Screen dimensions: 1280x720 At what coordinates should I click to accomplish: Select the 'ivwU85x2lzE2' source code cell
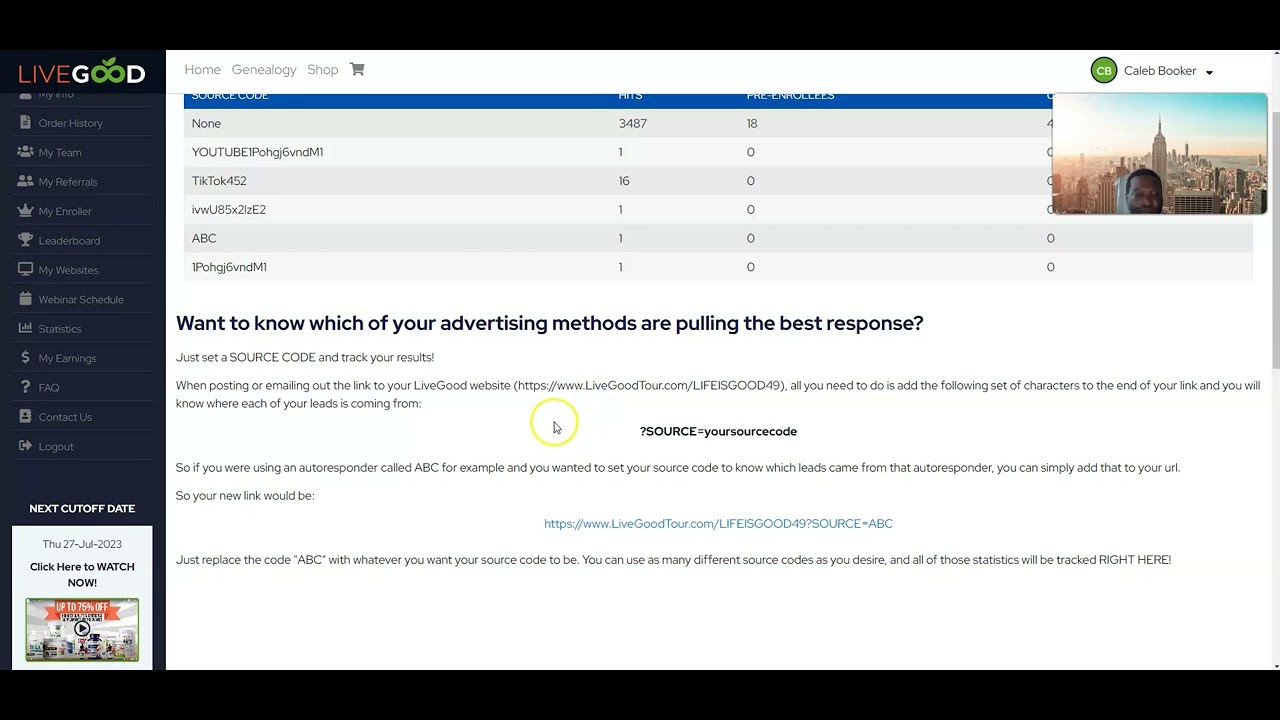(x=229, y=210)
